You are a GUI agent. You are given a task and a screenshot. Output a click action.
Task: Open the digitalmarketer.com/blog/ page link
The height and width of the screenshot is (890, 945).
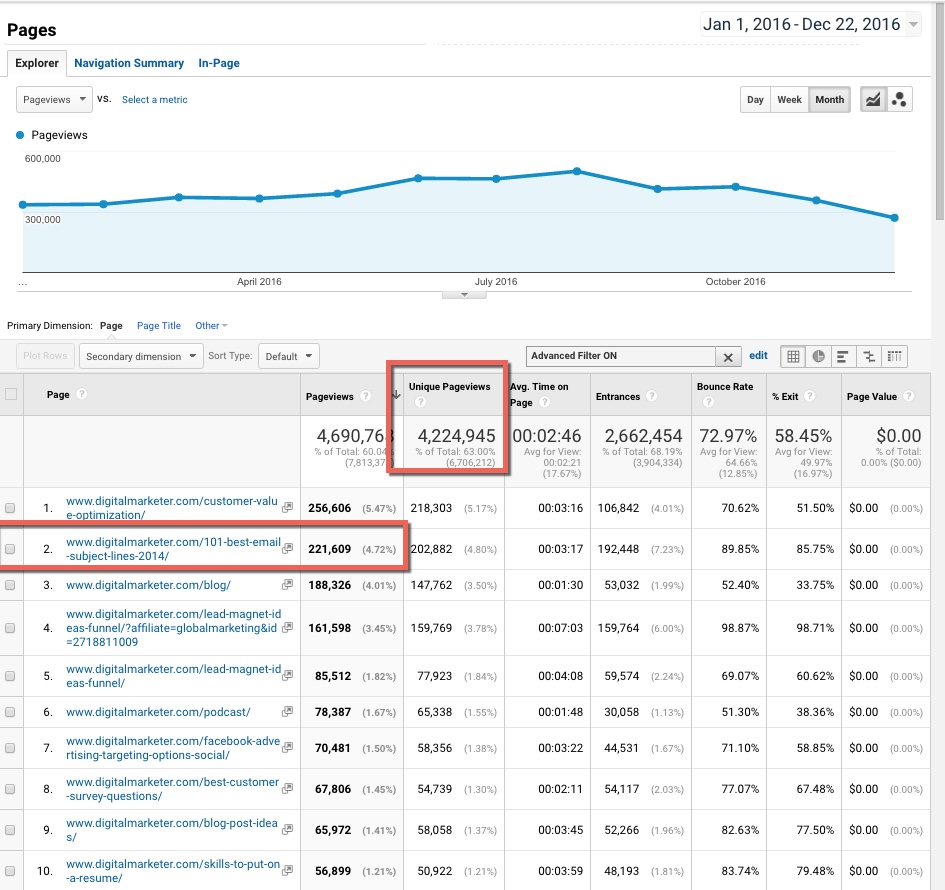(148, 584)
